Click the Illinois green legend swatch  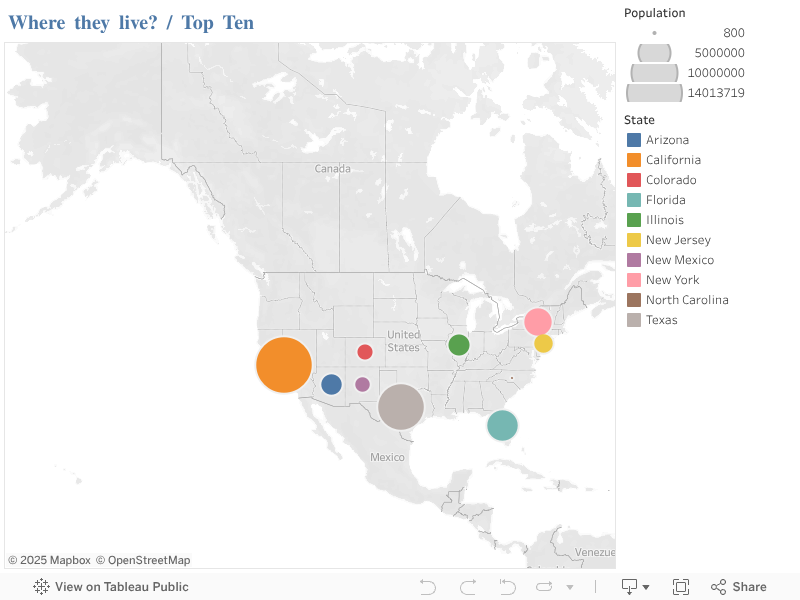pos(634,220)
